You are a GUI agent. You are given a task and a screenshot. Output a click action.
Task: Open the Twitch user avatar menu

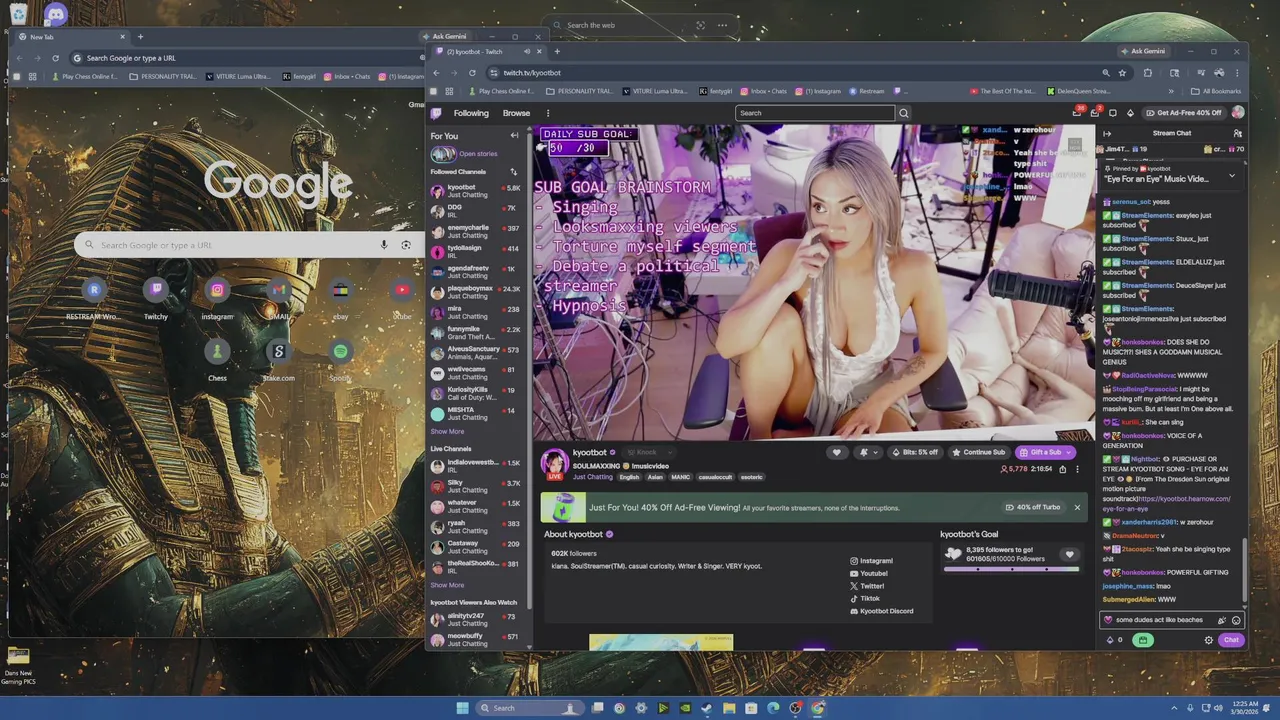pyautogui.click(x=1238, y=113)
